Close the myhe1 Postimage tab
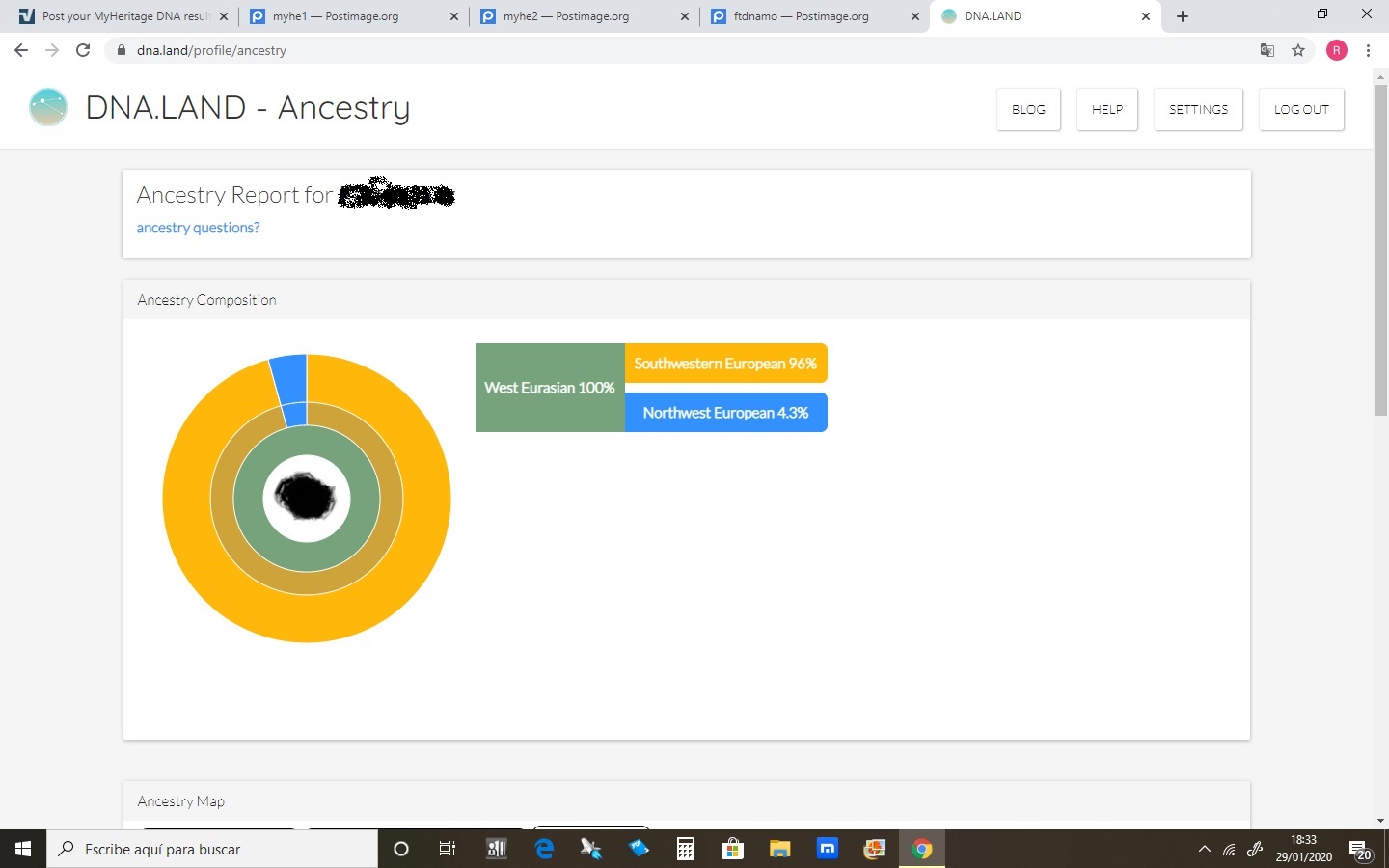Screen dimensions: 1389x868 [454, 16]
